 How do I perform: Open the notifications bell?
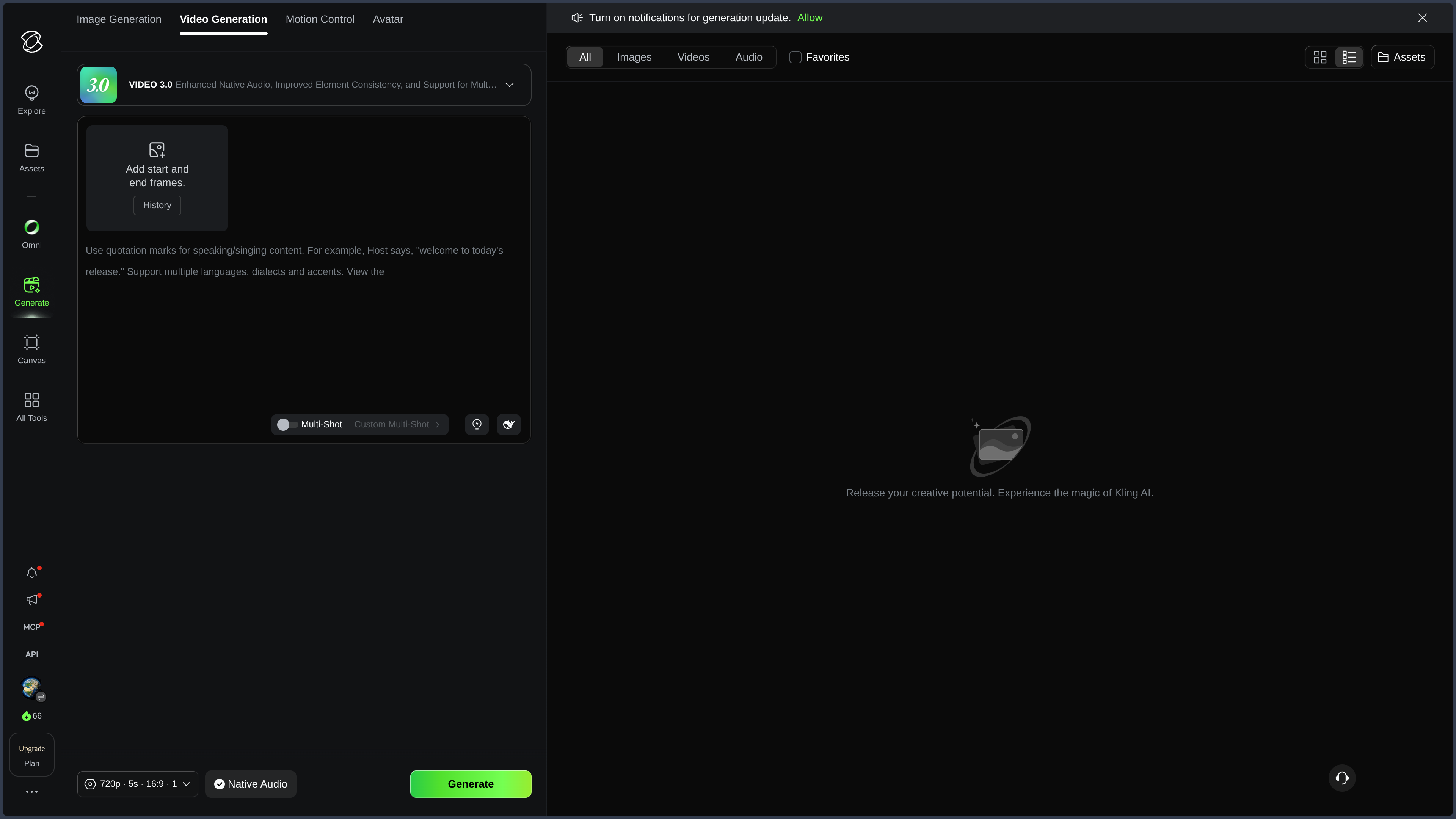click(x=31, y=573)
